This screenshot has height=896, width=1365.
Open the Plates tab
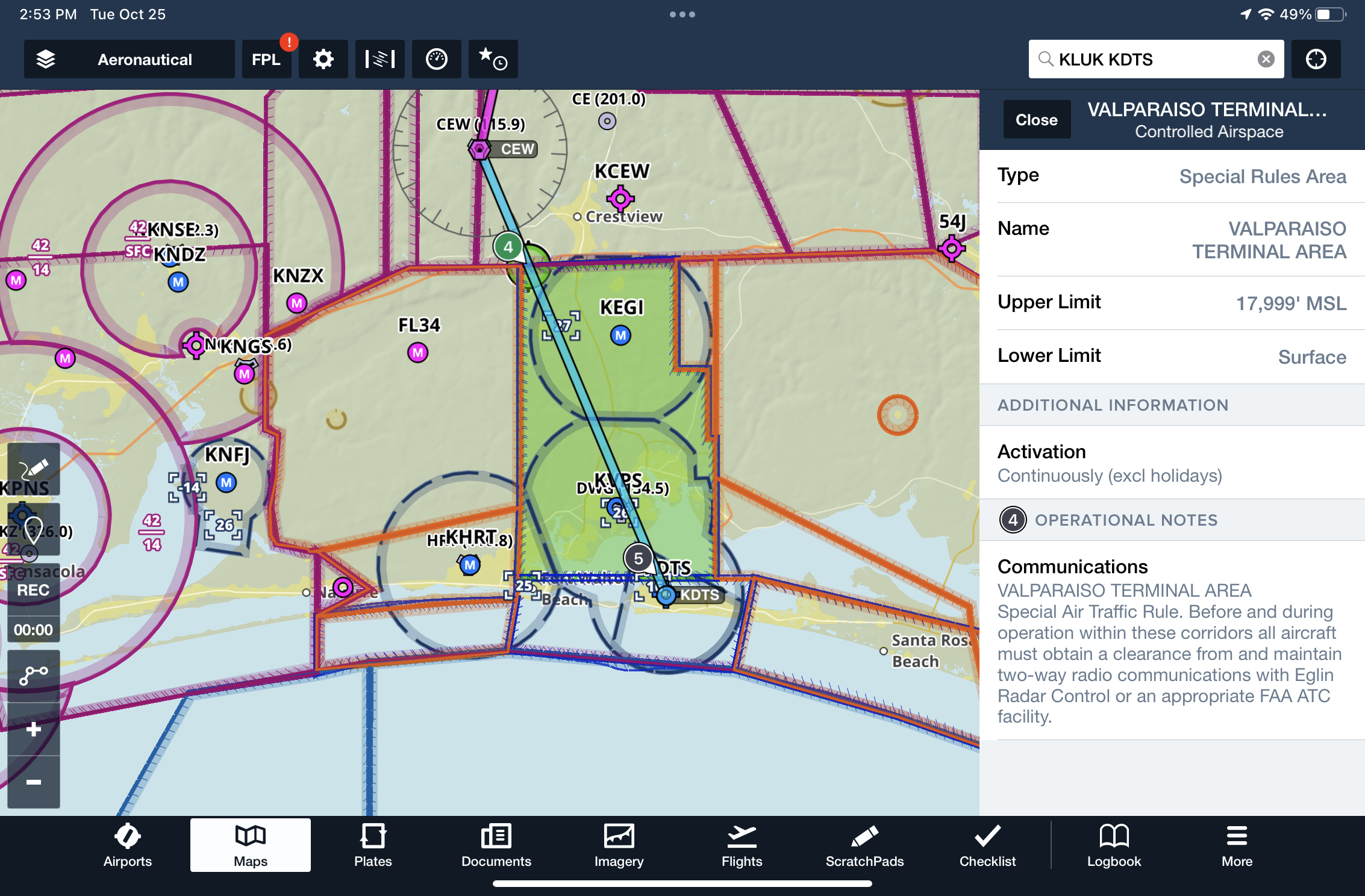coord(373,845)
